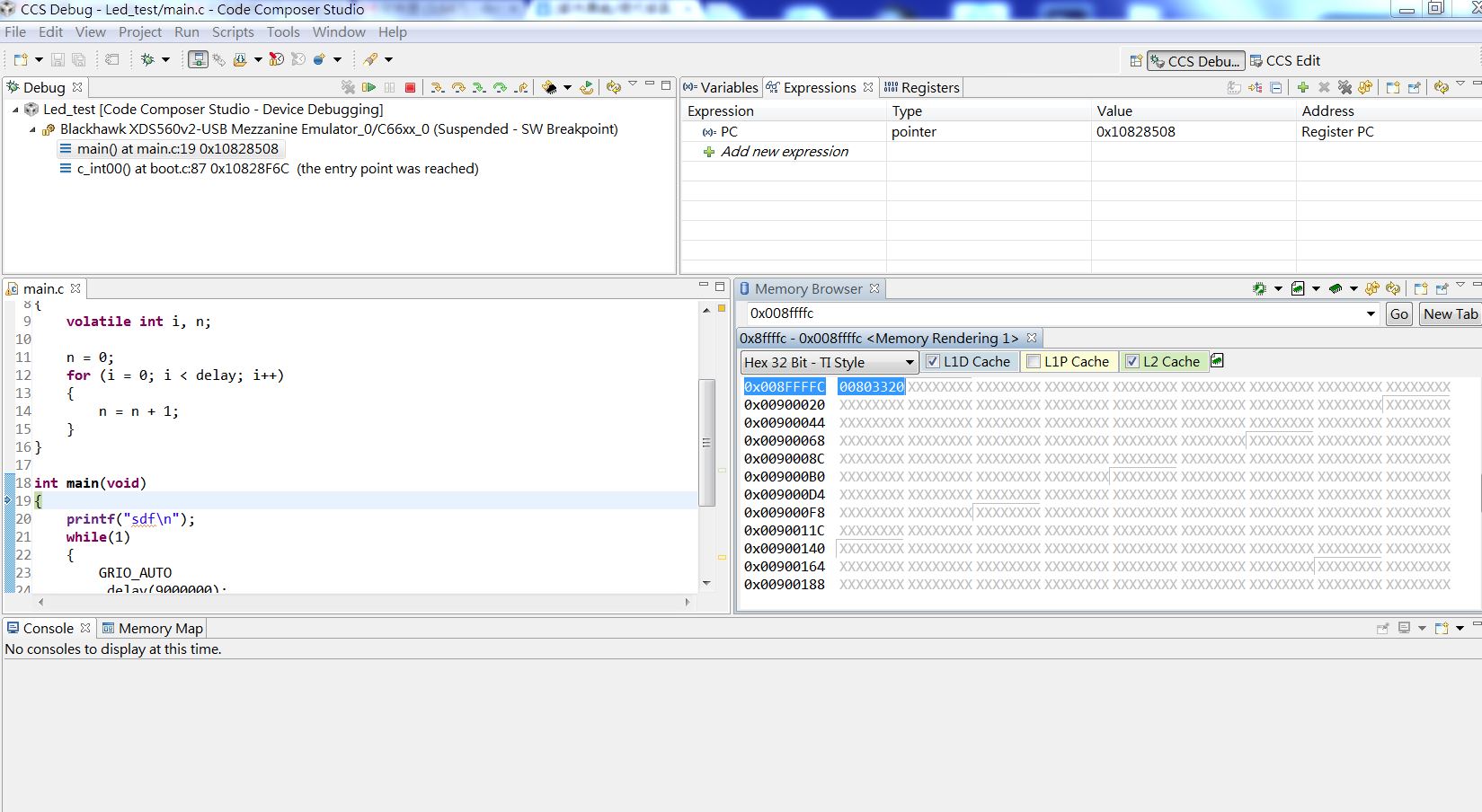Open the Window menu
This screenshot has width=1482, height=812.
[x=339, y=31]
